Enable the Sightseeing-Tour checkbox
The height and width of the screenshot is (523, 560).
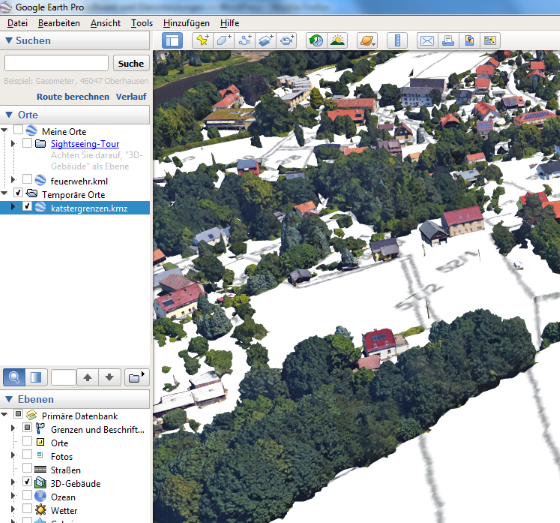(27, 143)
